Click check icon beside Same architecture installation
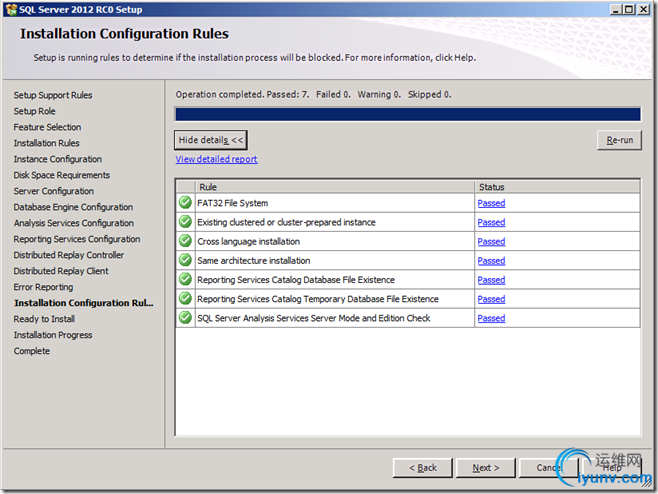 pyautogui.click(x=185, y=260)
